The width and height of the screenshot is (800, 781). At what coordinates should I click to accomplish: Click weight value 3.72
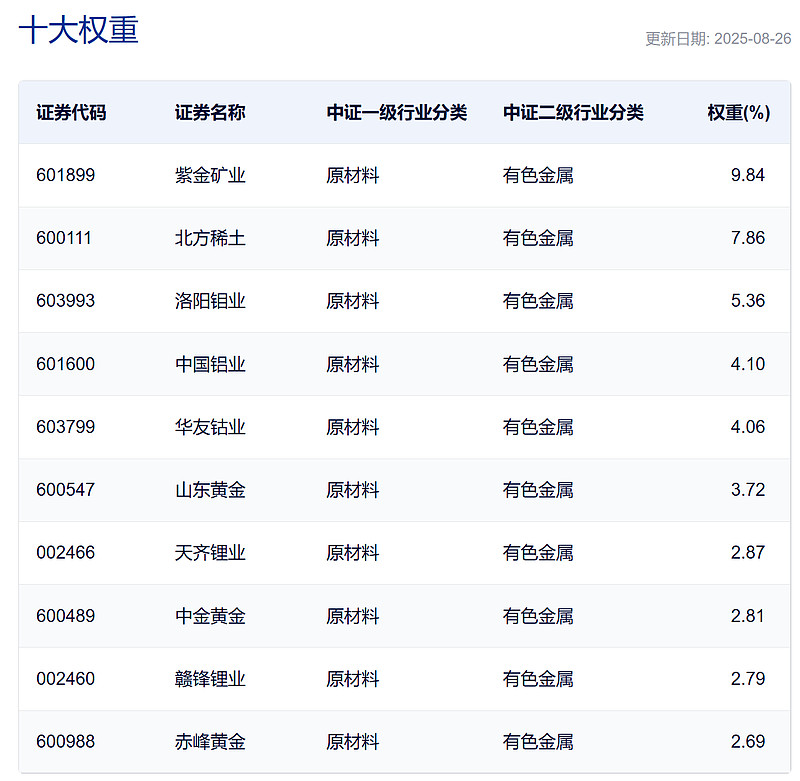747,490
